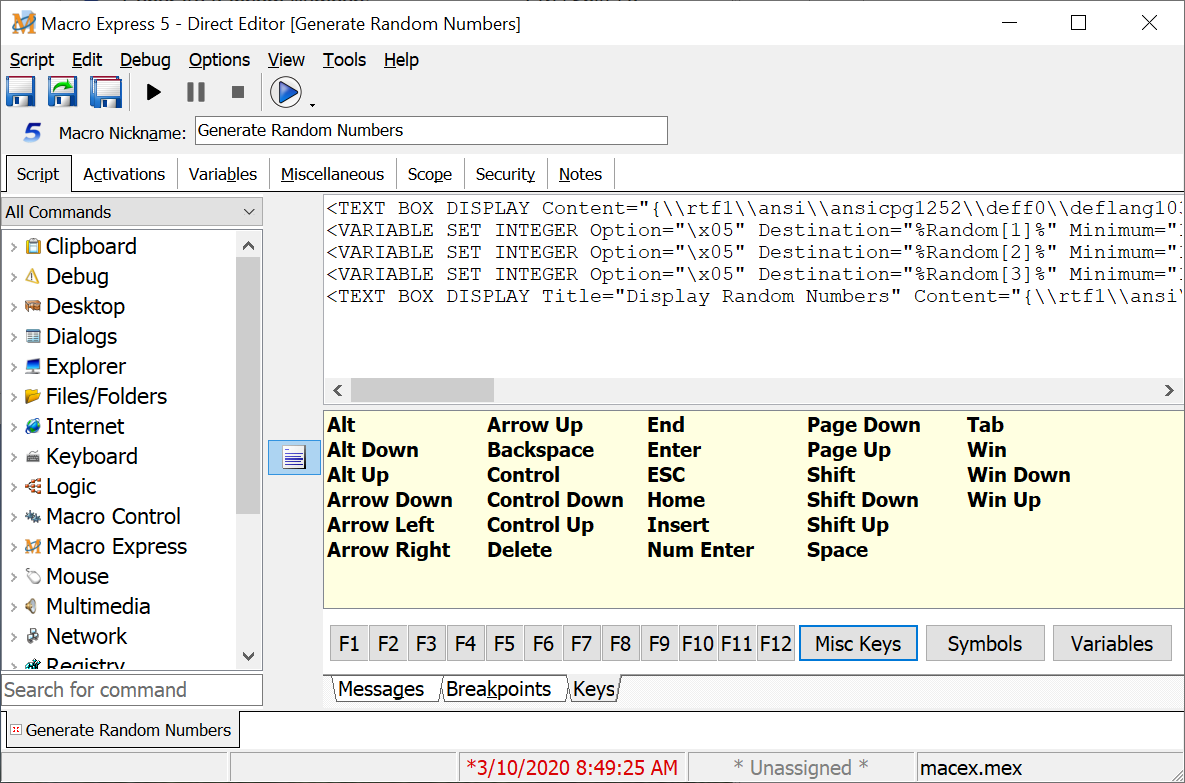
Task: Run macro with blue circular play icon
Action: (286, 92)
